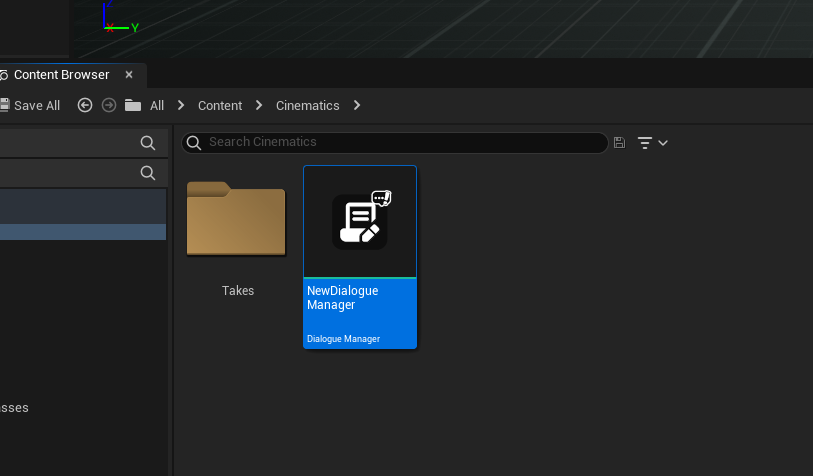Switch to the Content Browser tab
Screen dimensions: 813x476
(x=61, y=75)
